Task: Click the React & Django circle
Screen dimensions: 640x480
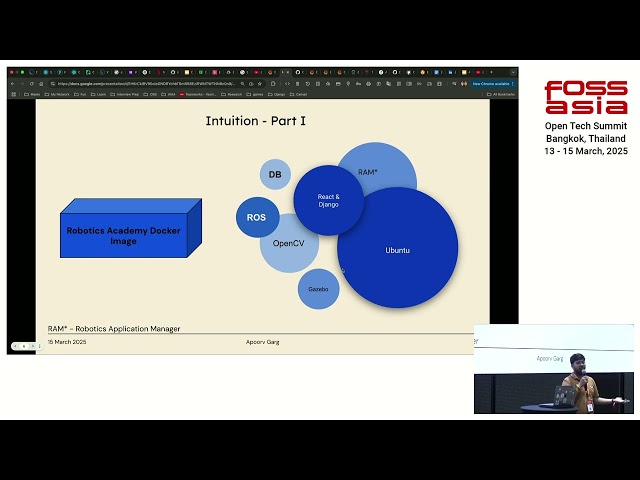Action: [329, 200]
